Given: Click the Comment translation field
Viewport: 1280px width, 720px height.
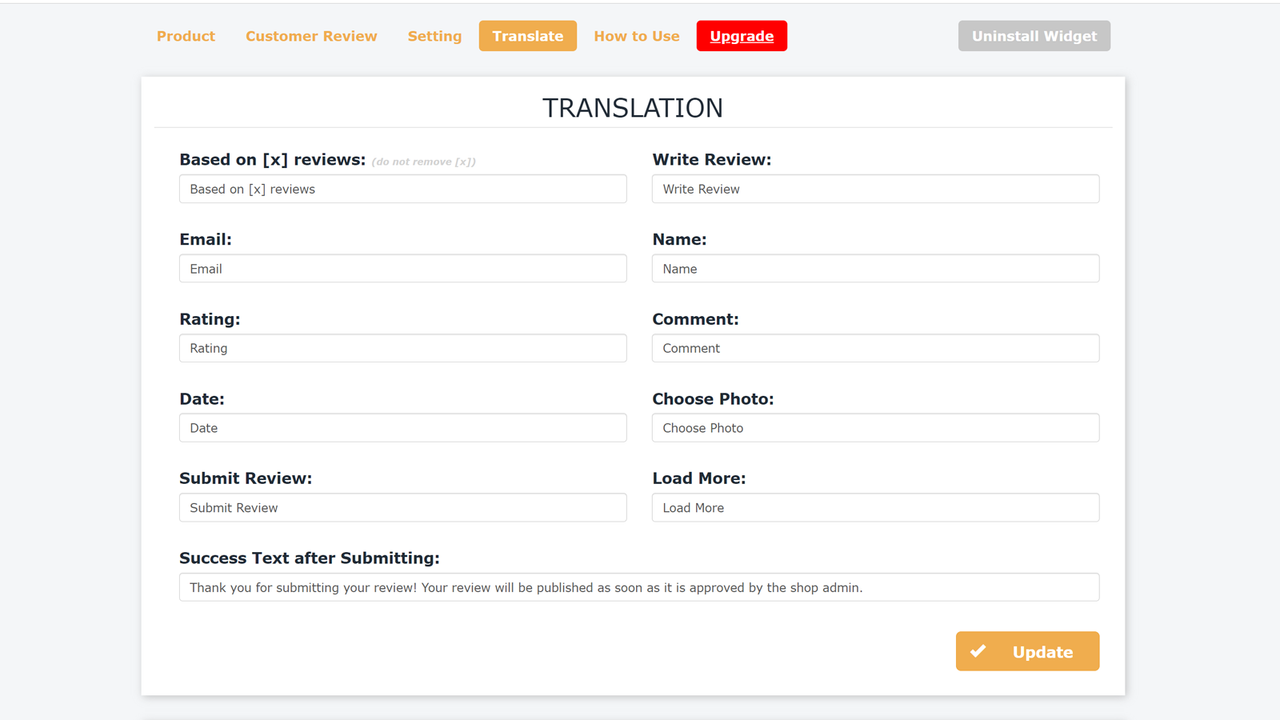Looking at the screenshot, I should (x=875, y=348).
